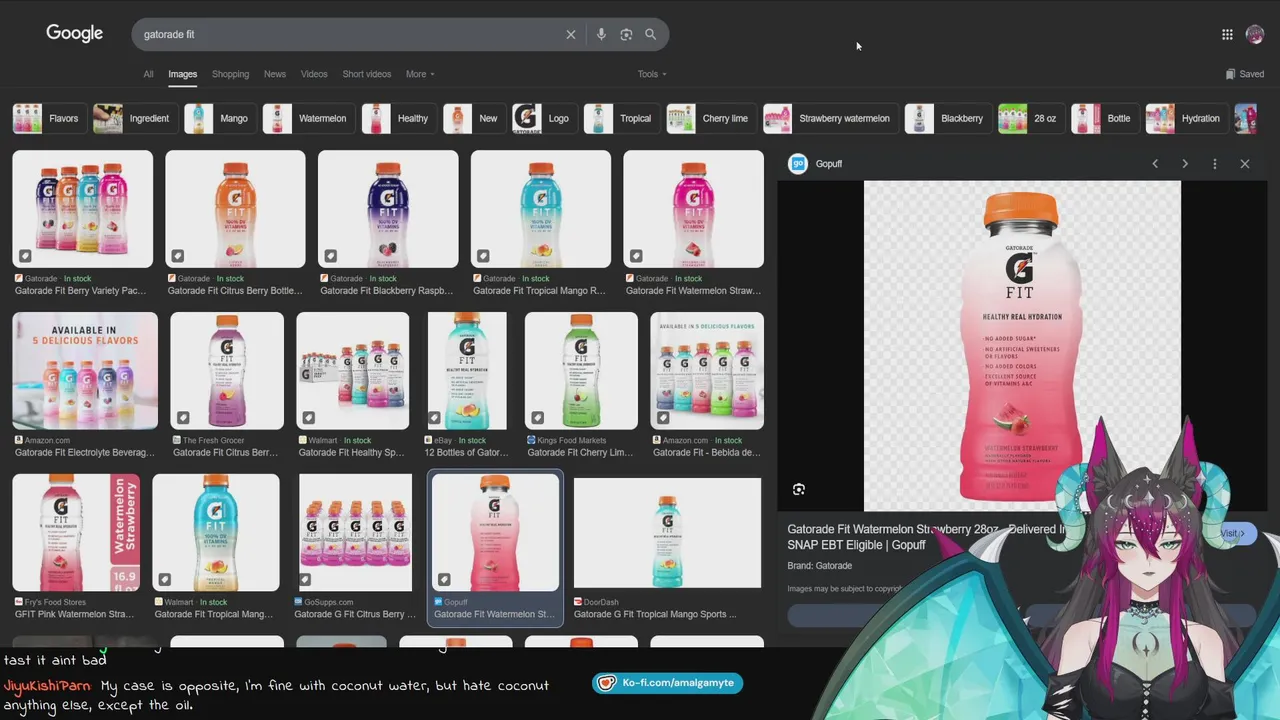Open the Walmart Healthy Sports pack thumbnail
1280x720 pixels.
tap(353, 371)
